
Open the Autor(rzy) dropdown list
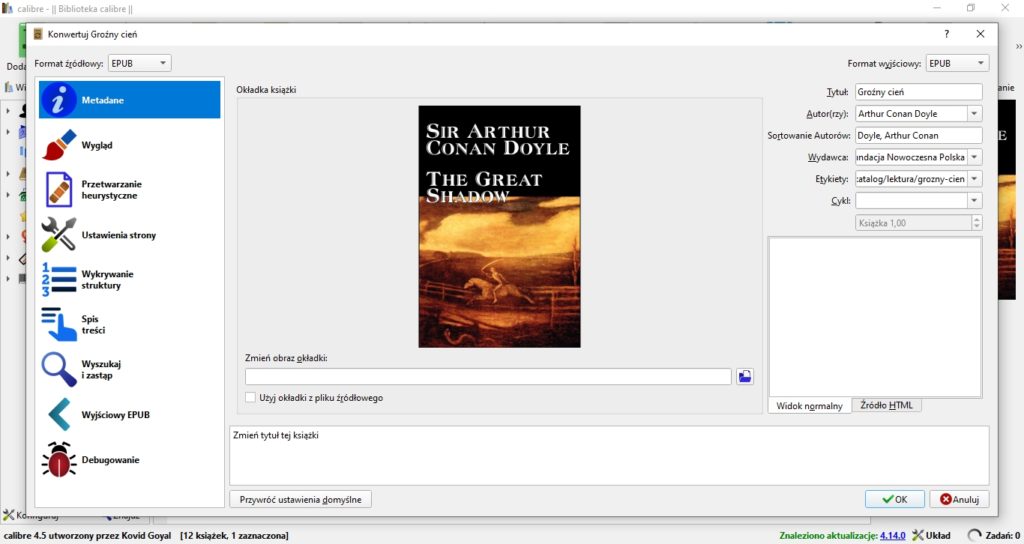(x=975, y=114)
